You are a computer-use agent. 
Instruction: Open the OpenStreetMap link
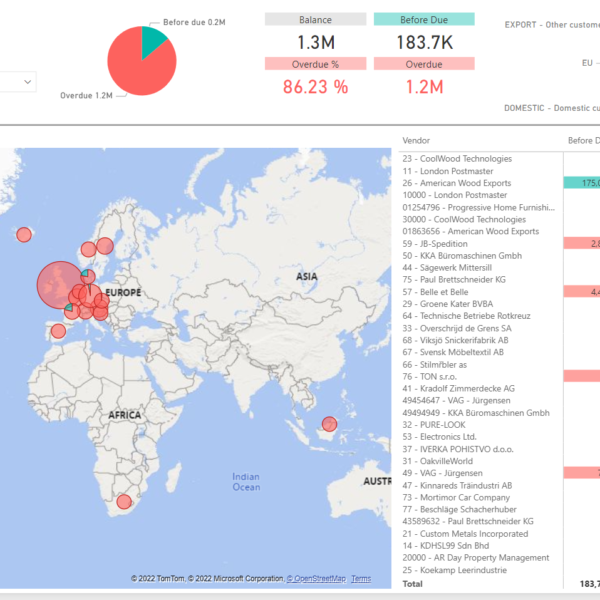pos(316,579)
